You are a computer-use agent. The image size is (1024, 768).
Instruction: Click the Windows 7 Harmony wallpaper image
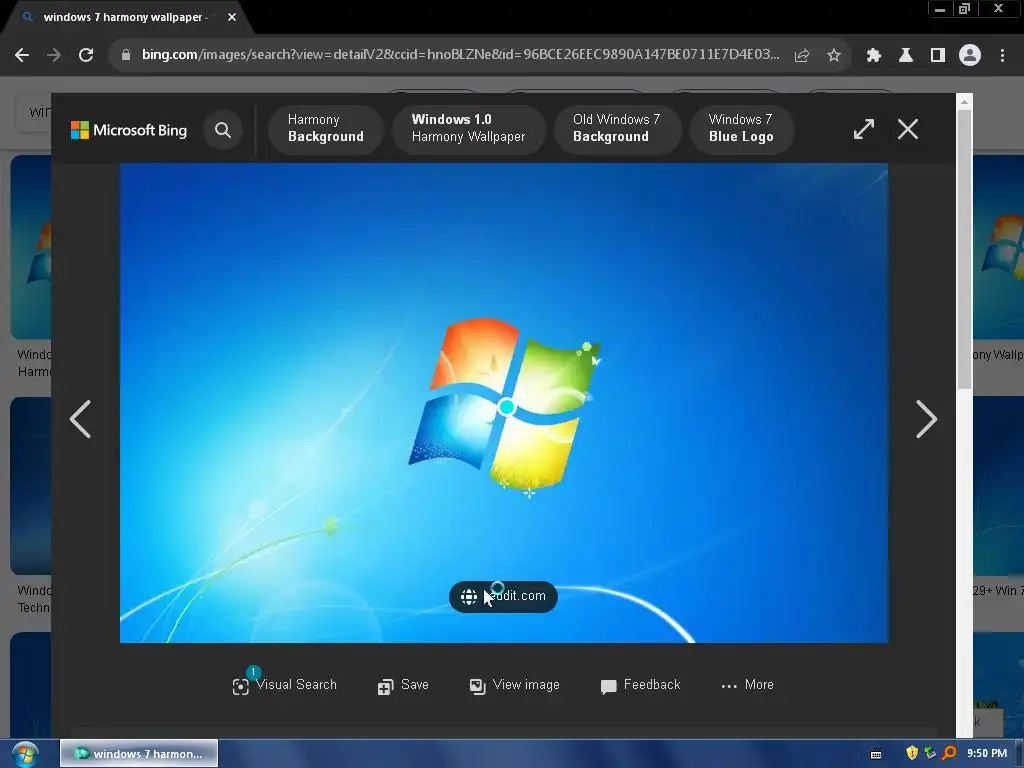[x=504, y=403]
